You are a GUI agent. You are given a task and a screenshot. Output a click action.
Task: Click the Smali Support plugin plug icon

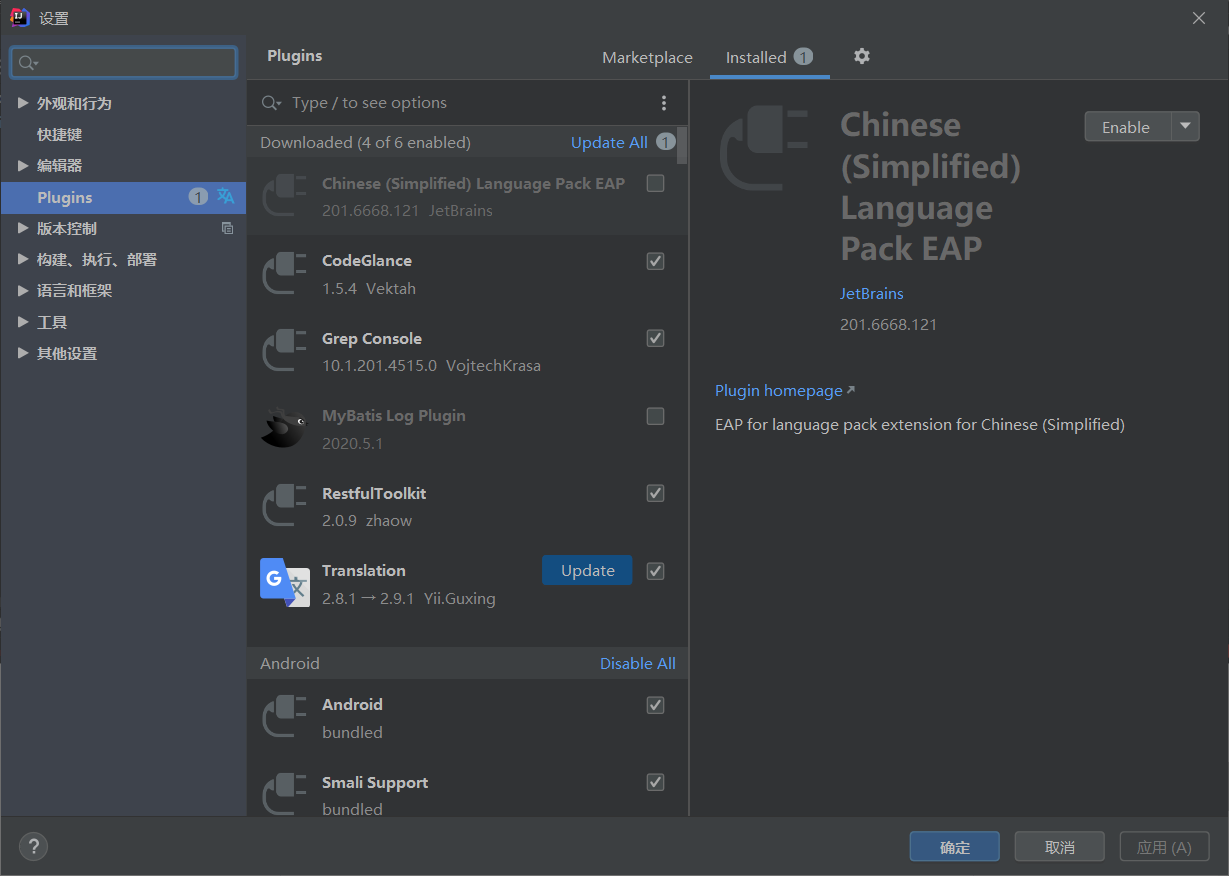point(284,794)
